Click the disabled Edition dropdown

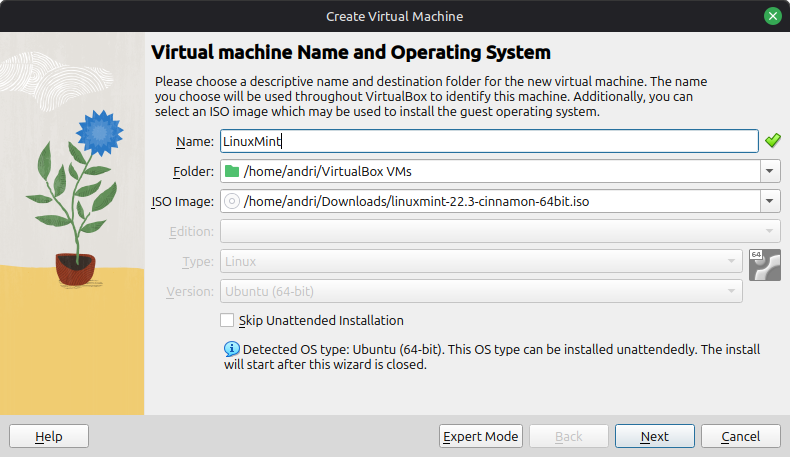pyautogui.click(x=500, y=231)
